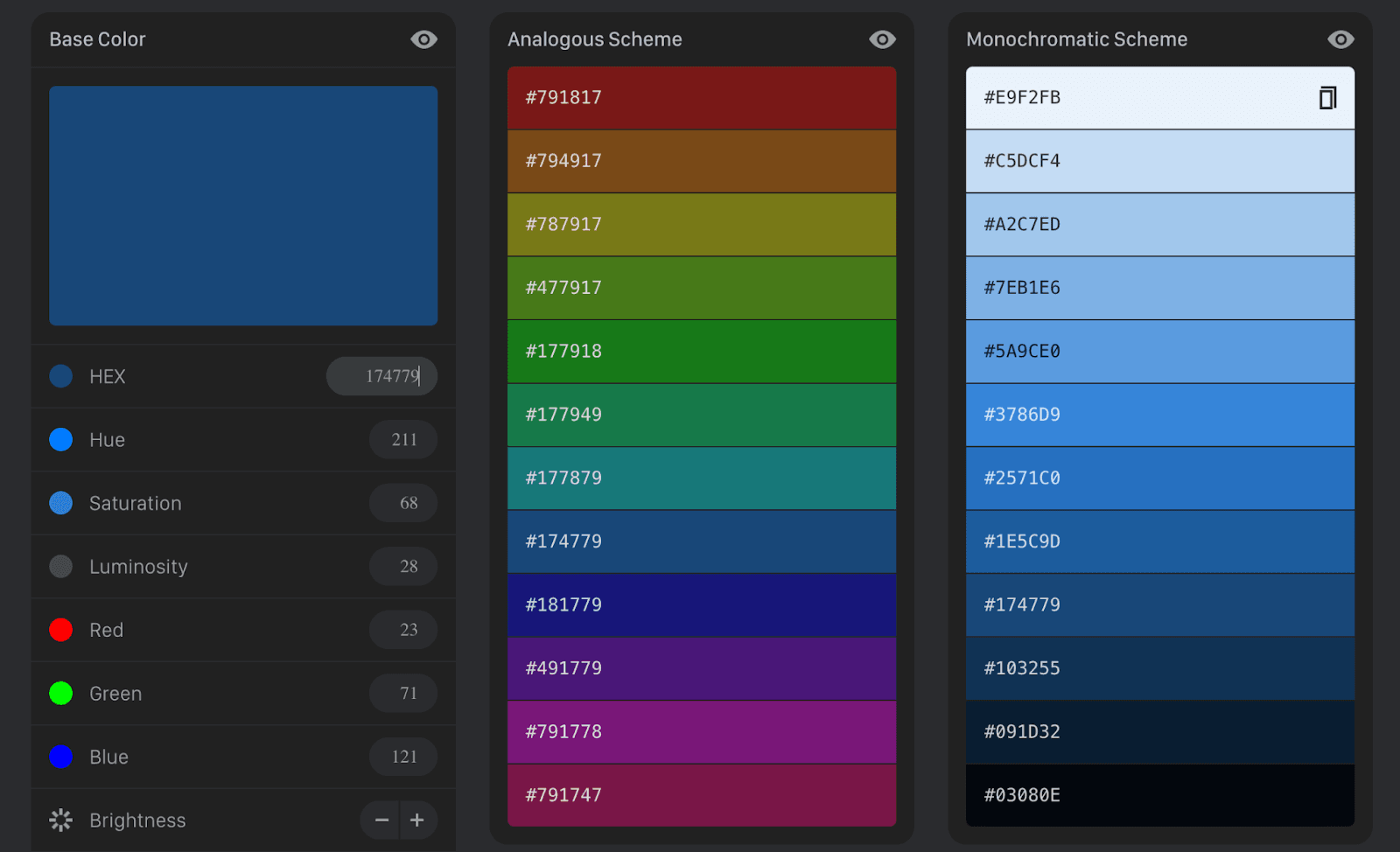Image resolution: width=1400 pixels, height=852 pixels.
Task: Click the large base color preview
Action: [243, 206]
